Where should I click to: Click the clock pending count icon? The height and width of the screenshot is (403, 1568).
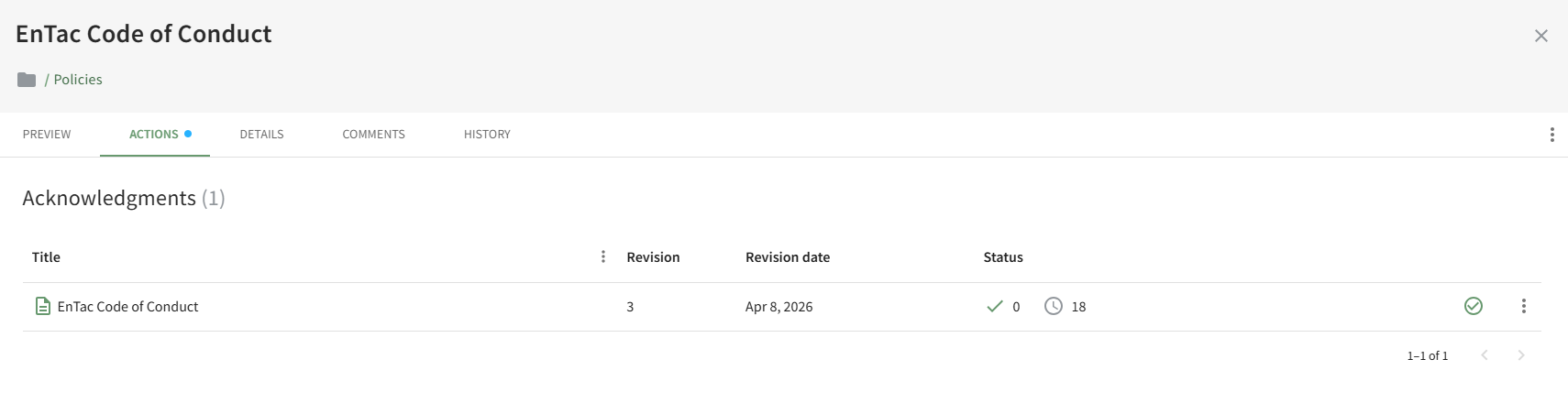point(1054,306)
